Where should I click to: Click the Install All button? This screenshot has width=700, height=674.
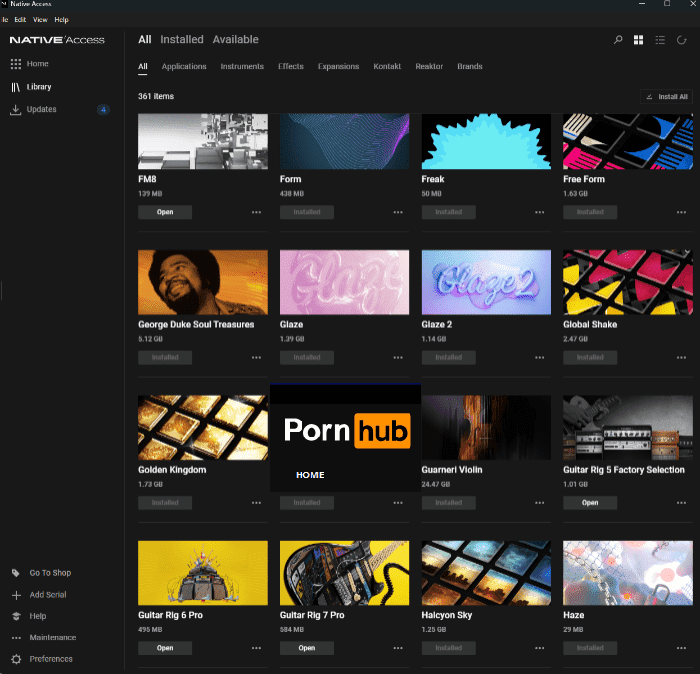[666, 97]
